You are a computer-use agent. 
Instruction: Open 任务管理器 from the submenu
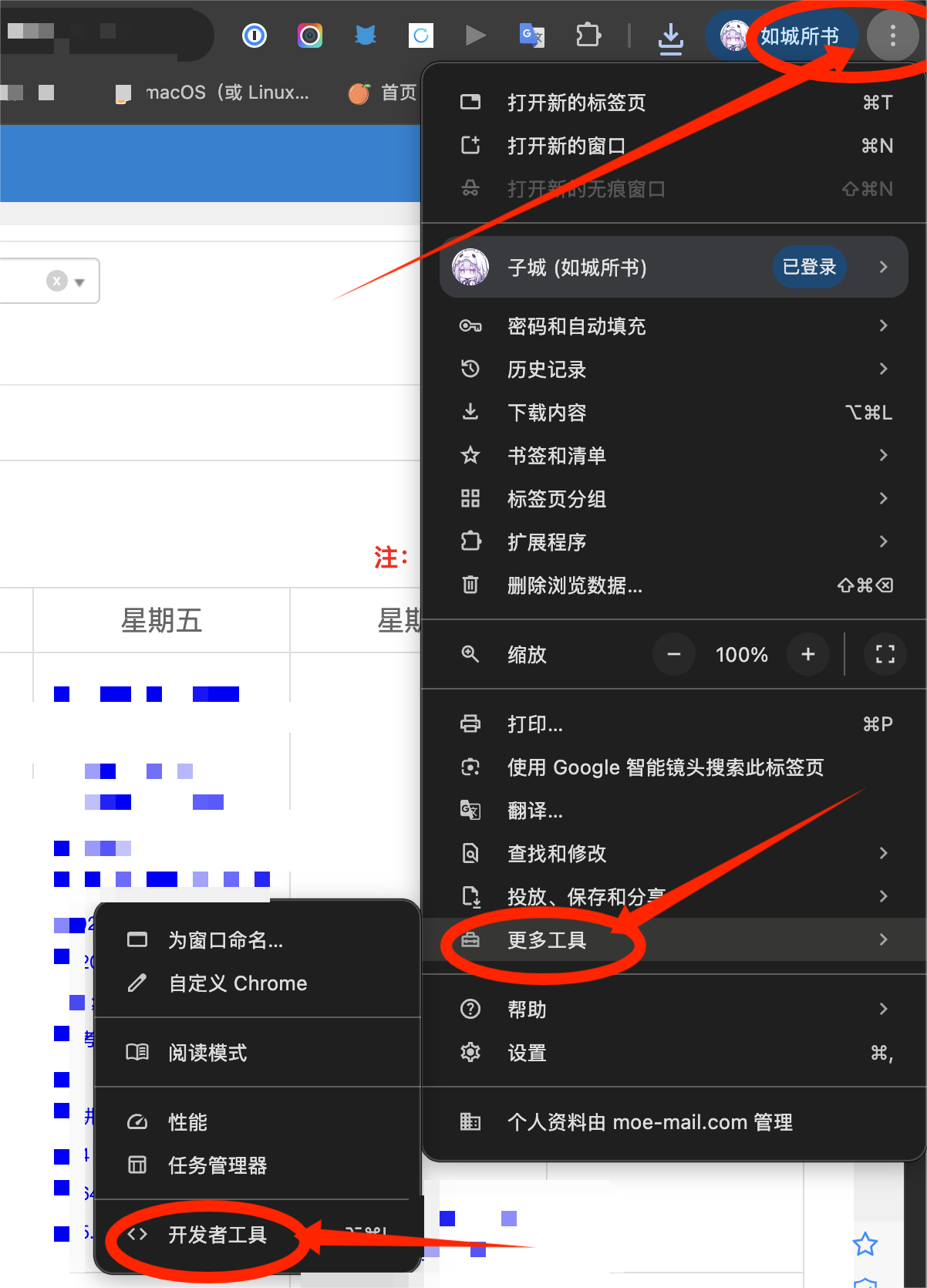coord(217,1165)
